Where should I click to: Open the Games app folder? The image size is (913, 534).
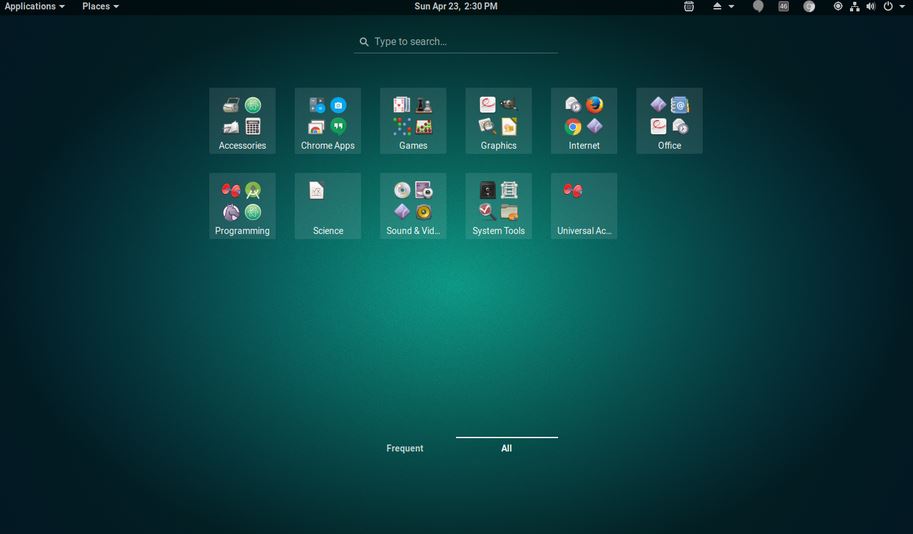[413, 121]
